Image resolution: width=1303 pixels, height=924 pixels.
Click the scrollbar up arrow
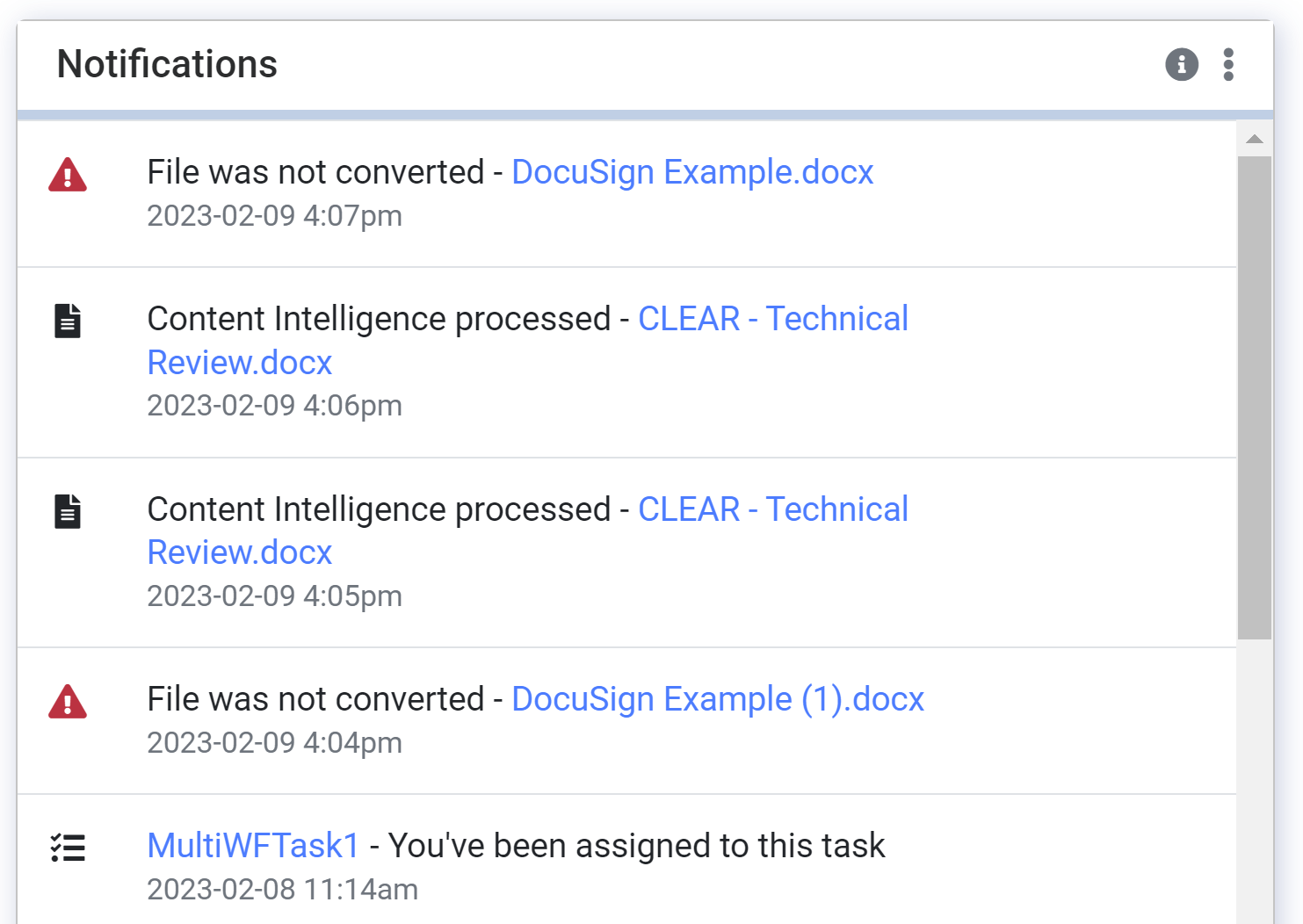coord(1254,139)
